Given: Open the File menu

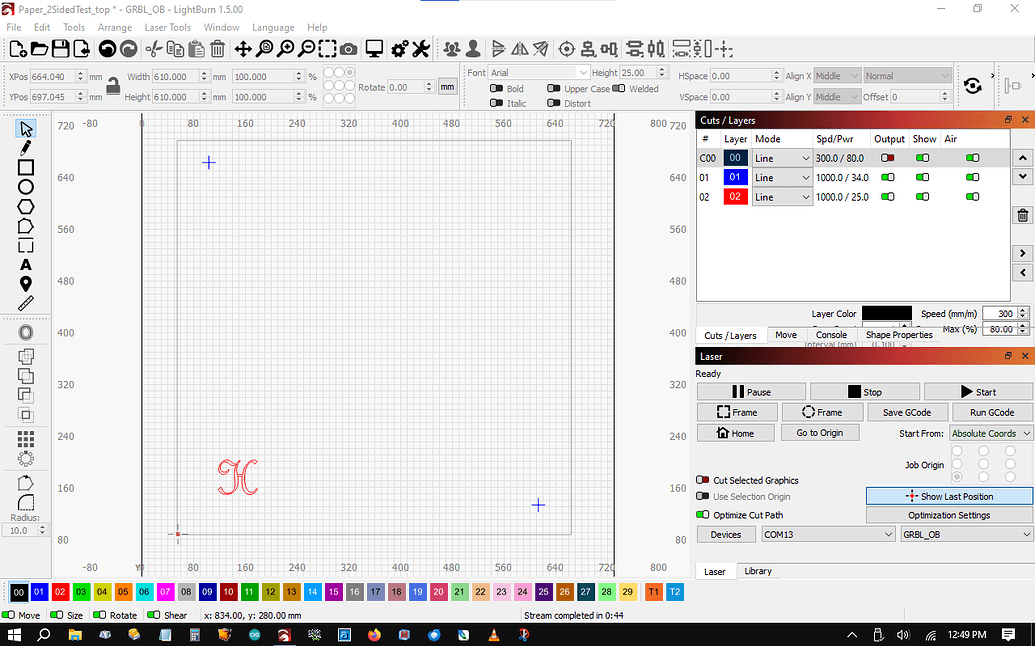Looking at the screenshot, I should pyautogui.click(x=14, y=28).
